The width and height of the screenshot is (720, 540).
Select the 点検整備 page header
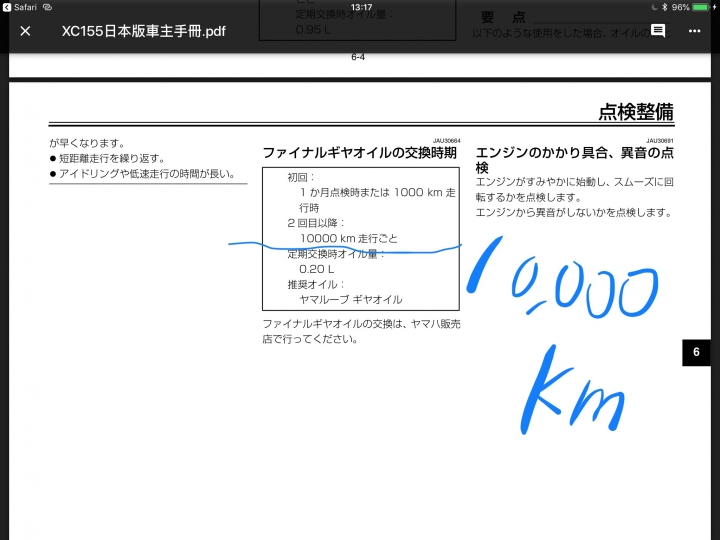pyautogui.click(x=636, y=112)
